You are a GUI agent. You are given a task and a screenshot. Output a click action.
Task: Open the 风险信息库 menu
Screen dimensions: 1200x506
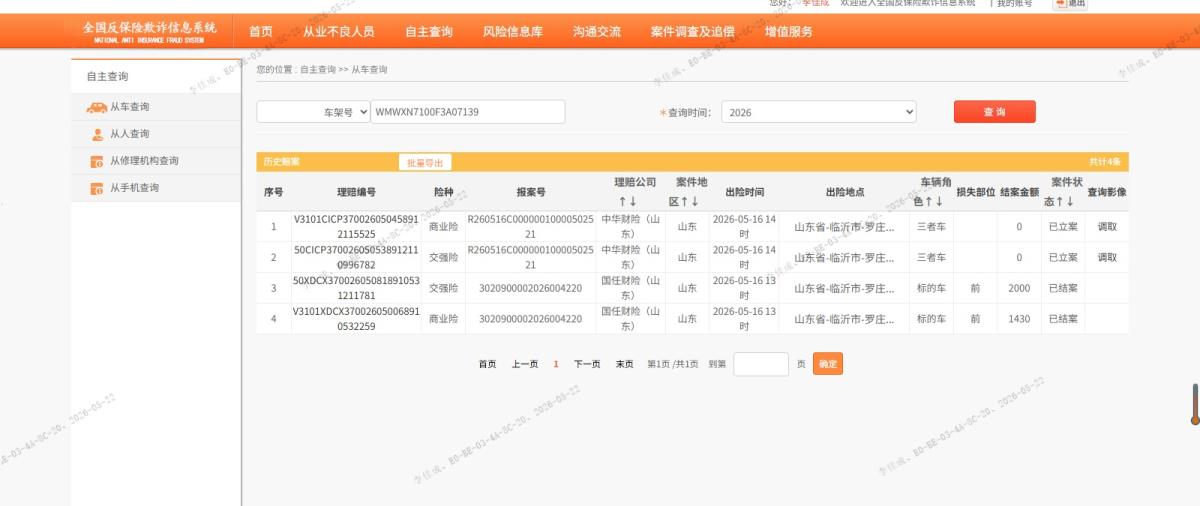[x=513, y=32]
